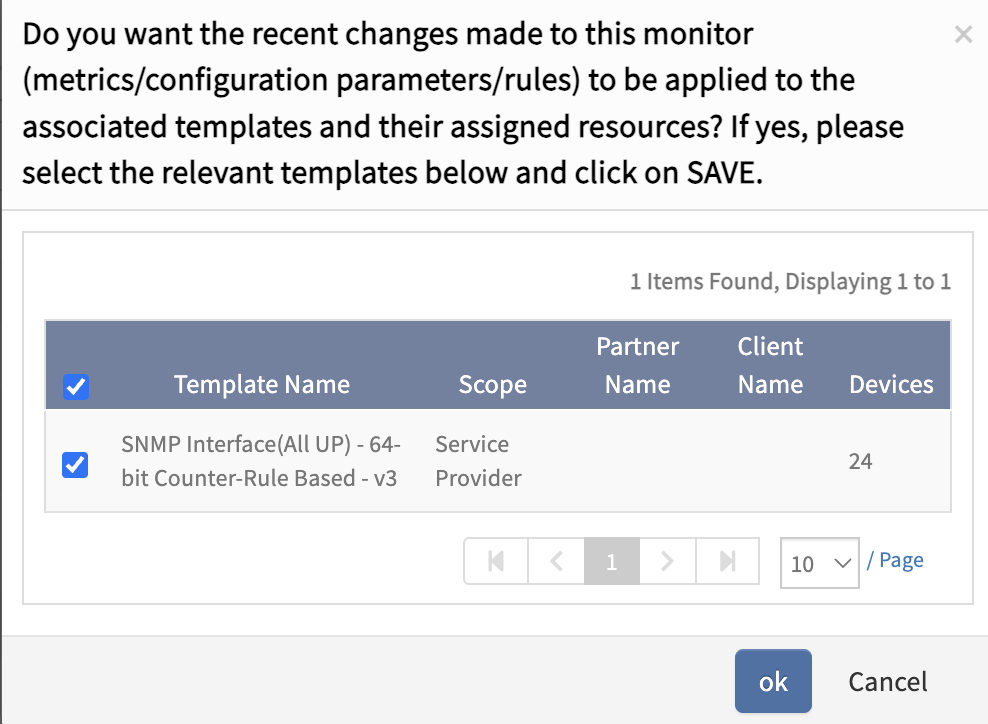Click the Partner Name column header
The width and height of the screenshot is (988, 724).
(x=637, y=366)
